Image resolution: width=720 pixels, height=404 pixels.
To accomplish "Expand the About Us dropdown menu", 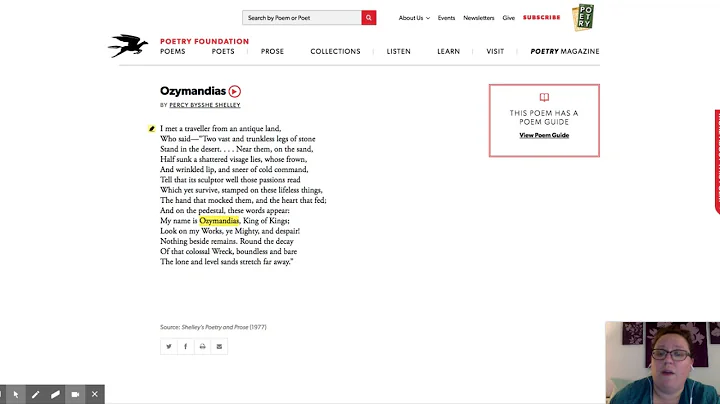I will [414, 18].
